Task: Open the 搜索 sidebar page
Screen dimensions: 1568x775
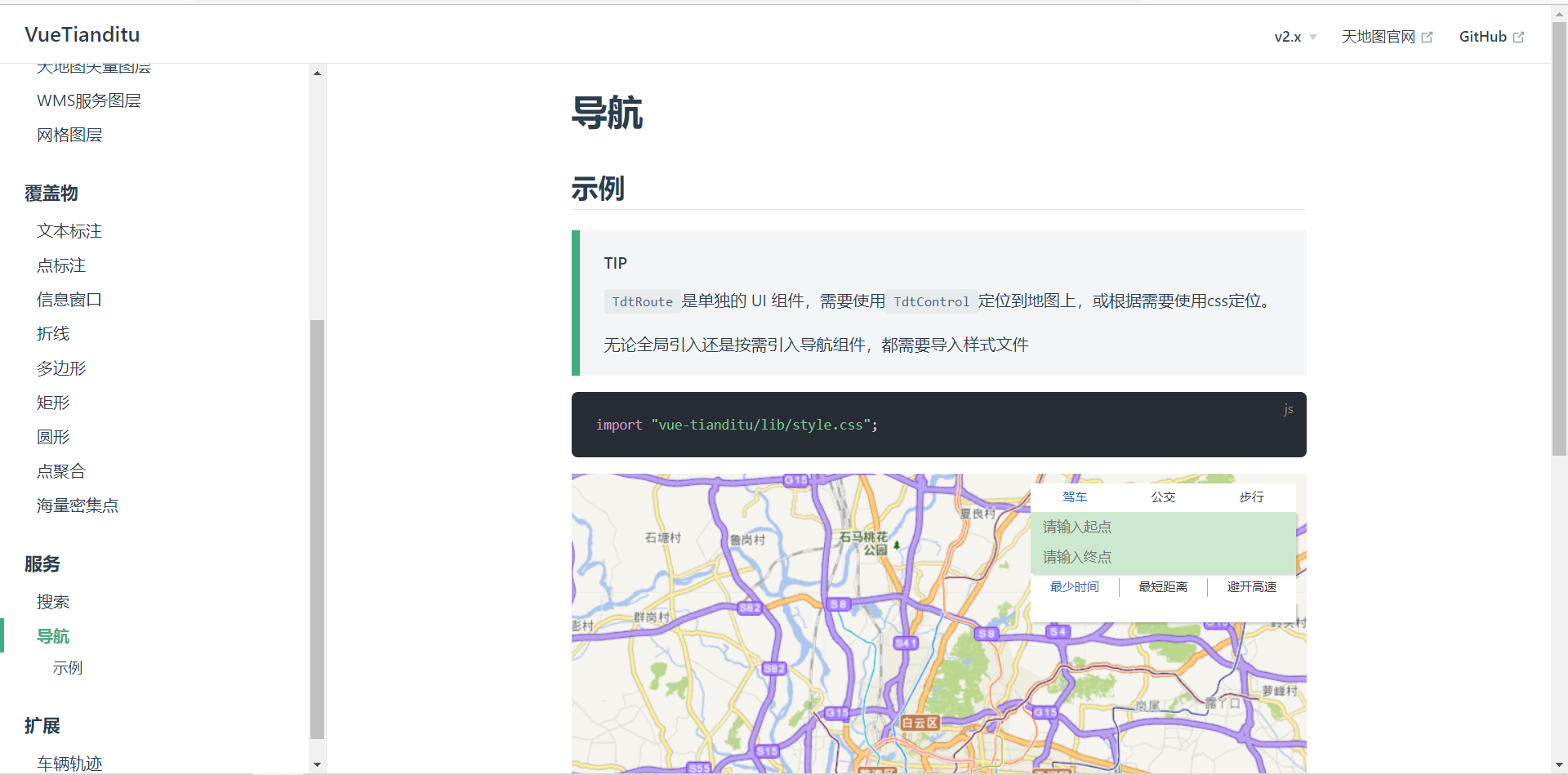Action: [53, 602]
